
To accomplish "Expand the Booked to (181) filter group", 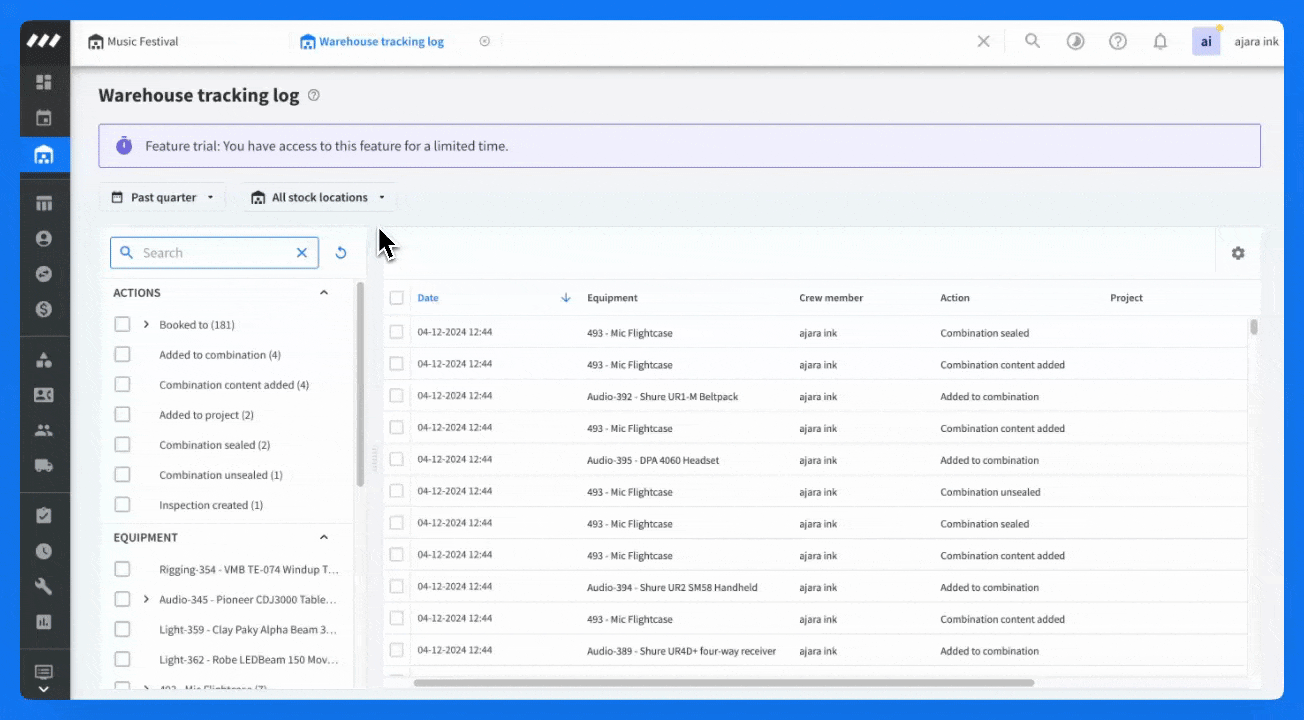I will click(146, 324).
